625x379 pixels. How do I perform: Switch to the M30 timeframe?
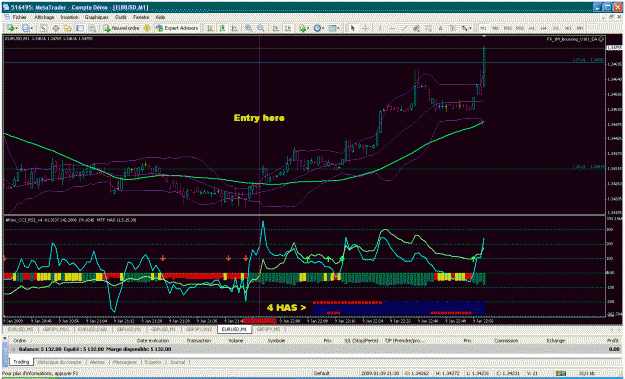point(520,28)
